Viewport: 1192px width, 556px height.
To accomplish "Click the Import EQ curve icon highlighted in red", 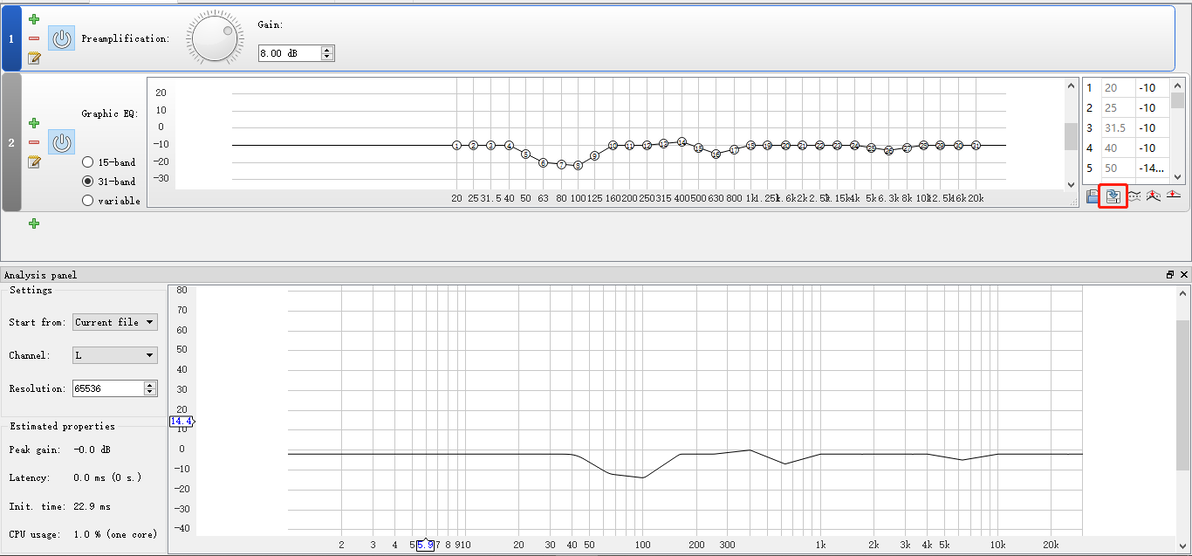I will click(x=1114, y=196).
